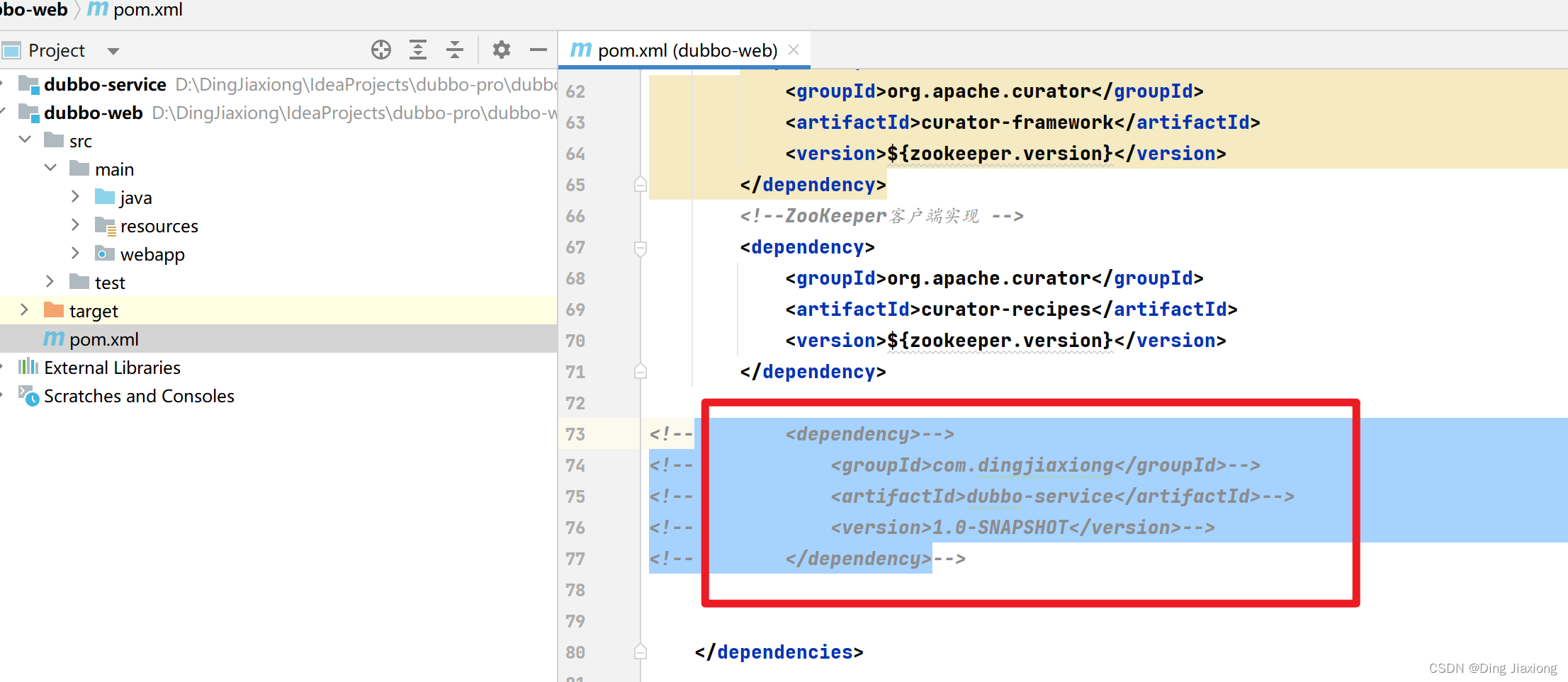Click line number 73 in the gutter
Viewport: 1568px width, 682px height.
pos(575,434)
